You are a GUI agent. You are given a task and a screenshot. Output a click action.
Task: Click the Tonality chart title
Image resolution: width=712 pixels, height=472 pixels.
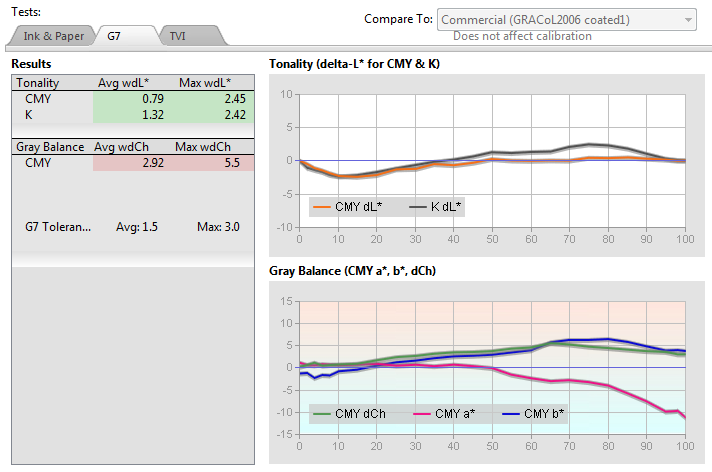[354, 64]
